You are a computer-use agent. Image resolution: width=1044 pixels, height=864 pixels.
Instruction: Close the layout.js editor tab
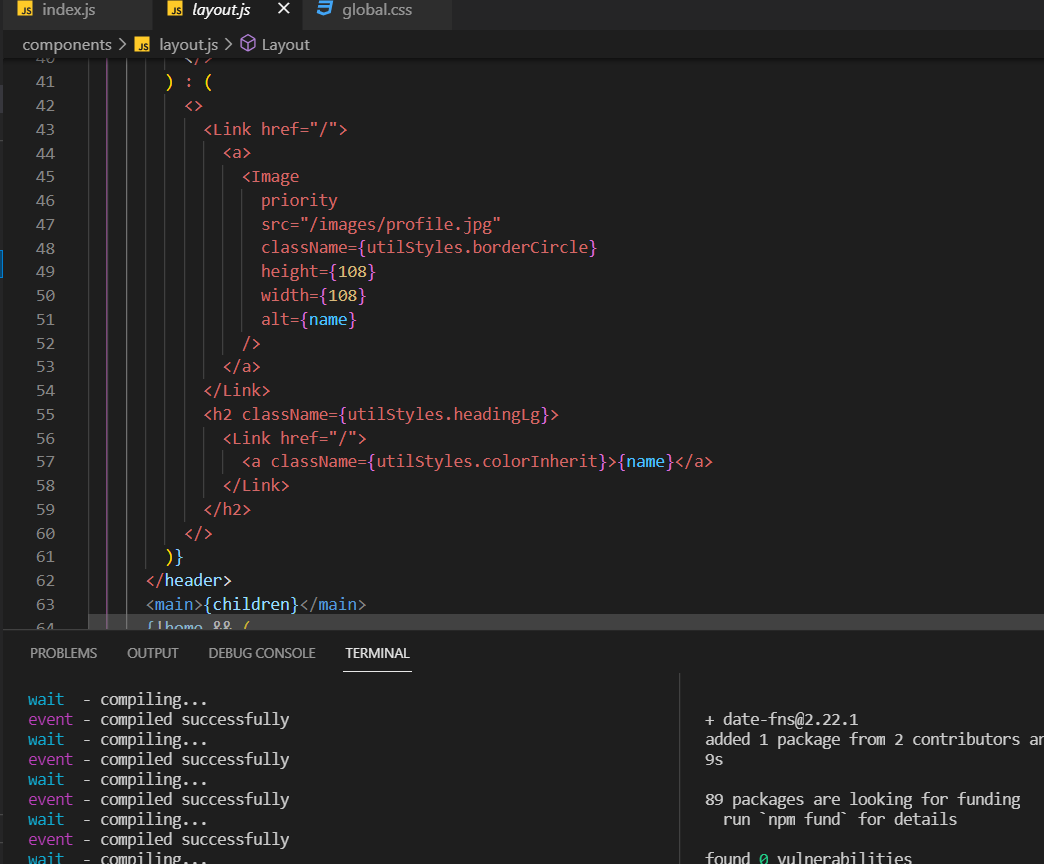(x=283, y=8)
